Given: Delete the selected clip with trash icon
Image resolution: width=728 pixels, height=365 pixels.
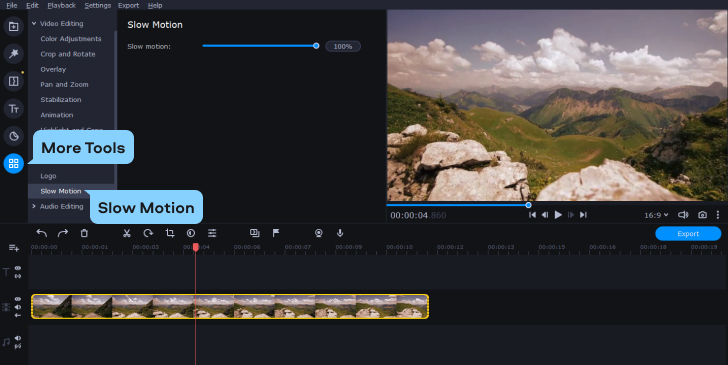Looking at the screenshot, I should [84, 233].
